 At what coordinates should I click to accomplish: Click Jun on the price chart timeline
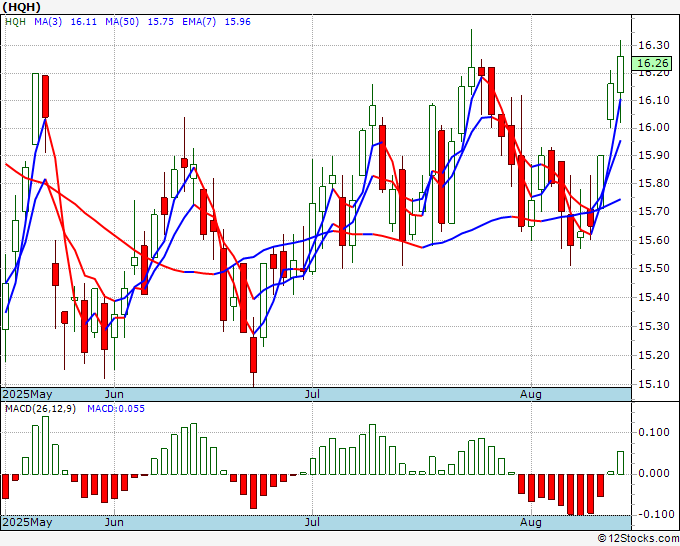pyautogui.click(x=114, y=394)
